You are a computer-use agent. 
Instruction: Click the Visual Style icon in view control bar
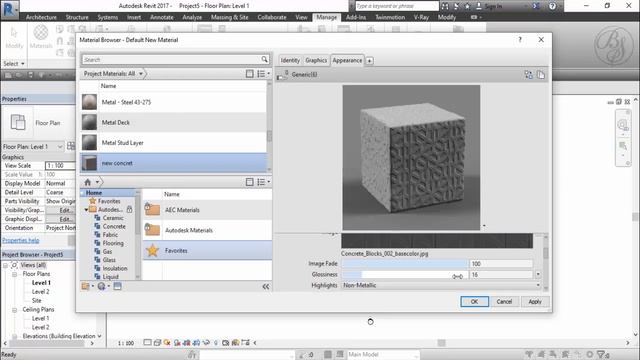point(157,343)
